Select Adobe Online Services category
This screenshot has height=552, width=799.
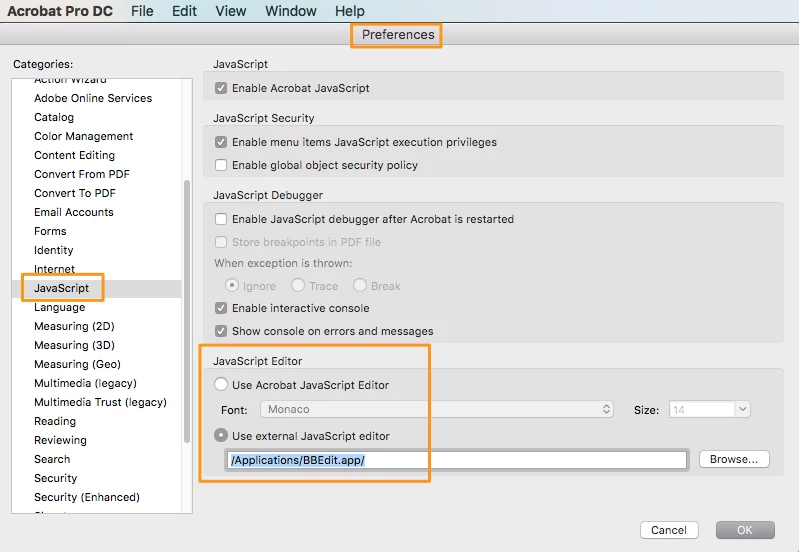[x=93, y=98]
